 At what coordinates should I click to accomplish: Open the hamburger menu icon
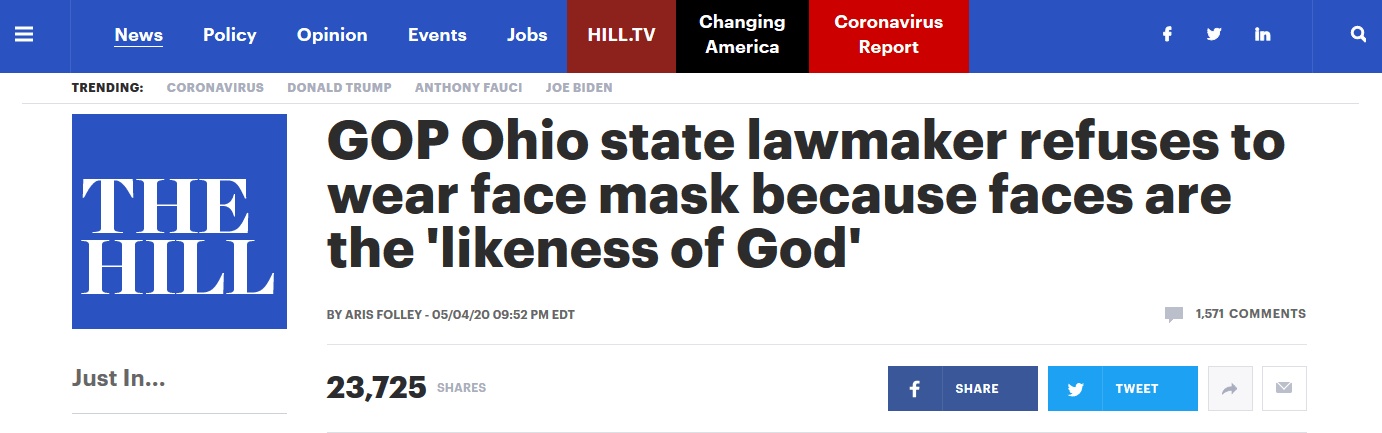[24, 35]
